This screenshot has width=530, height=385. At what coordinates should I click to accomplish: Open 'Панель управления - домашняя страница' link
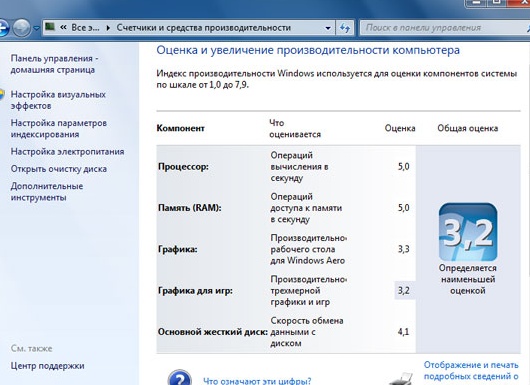[x=54, y=64]
